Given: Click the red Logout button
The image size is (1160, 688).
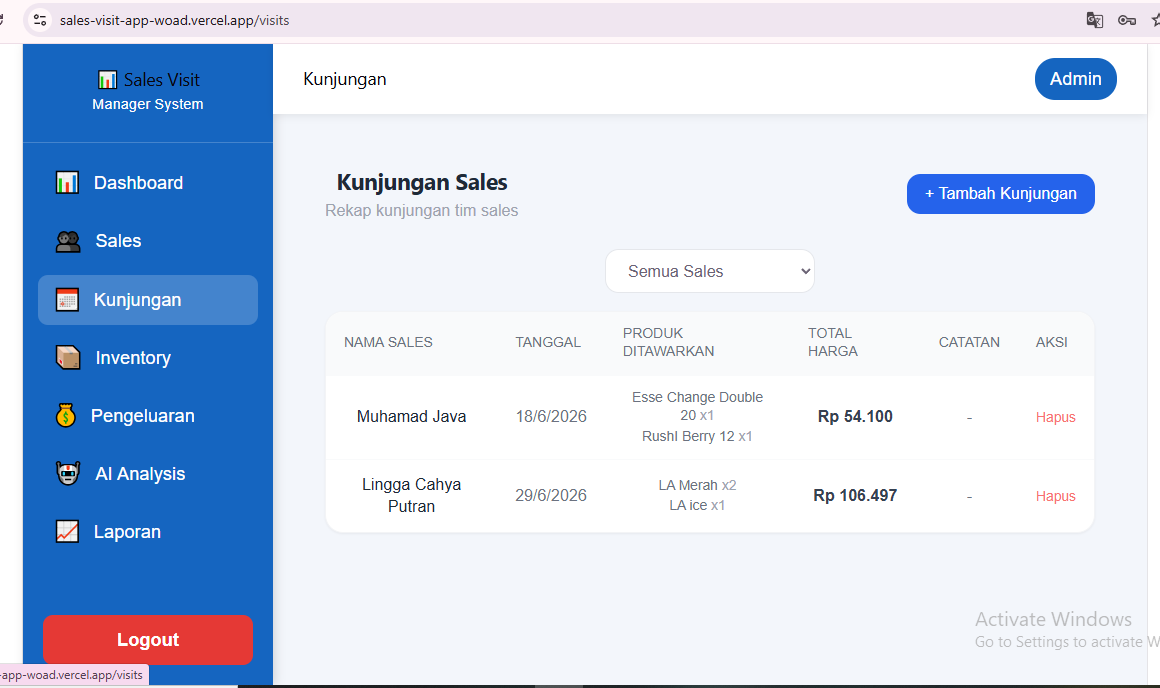Looking at the screenshot, I should pyautogui.click(x=148, y=640).
